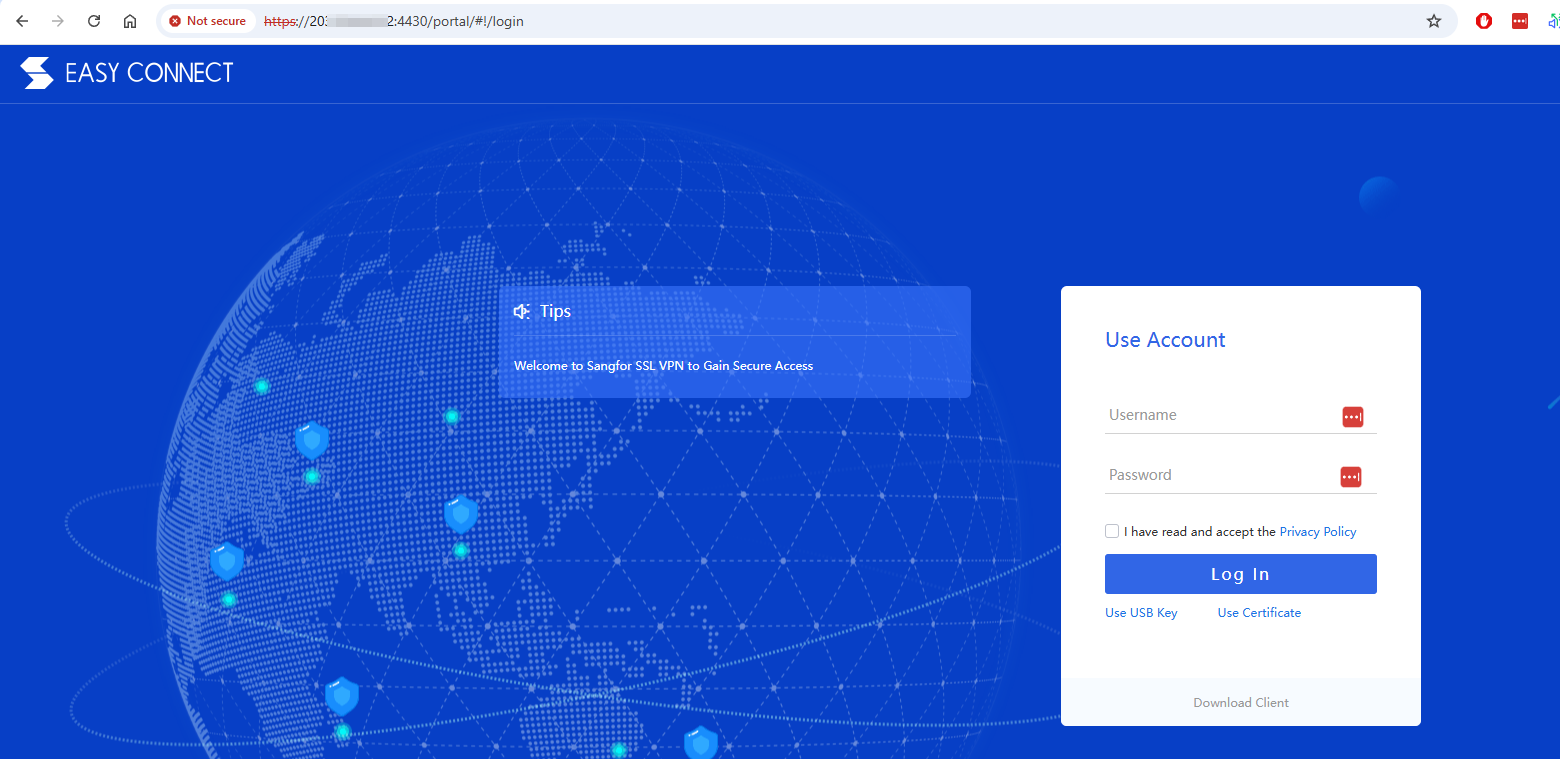The width and height of the screenshot is (1560, 759).
Task: Bookmark the page with the star icon
Action: (1434, 21)
